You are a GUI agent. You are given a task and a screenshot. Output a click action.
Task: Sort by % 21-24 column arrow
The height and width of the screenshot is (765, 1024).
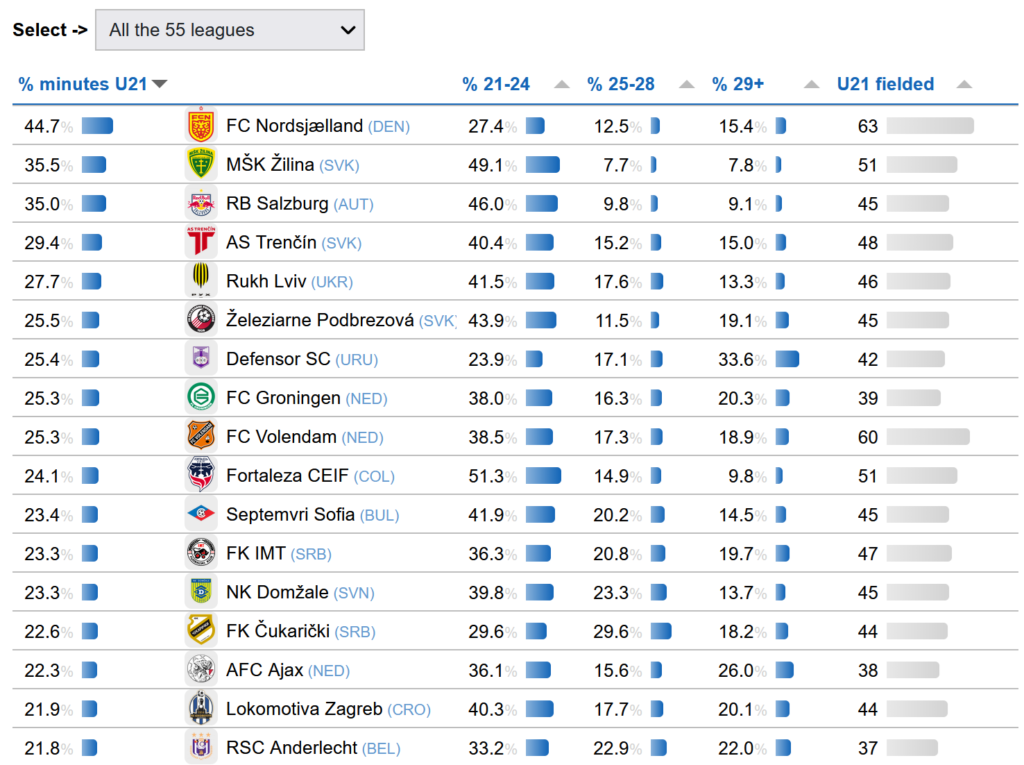[562, 85]
